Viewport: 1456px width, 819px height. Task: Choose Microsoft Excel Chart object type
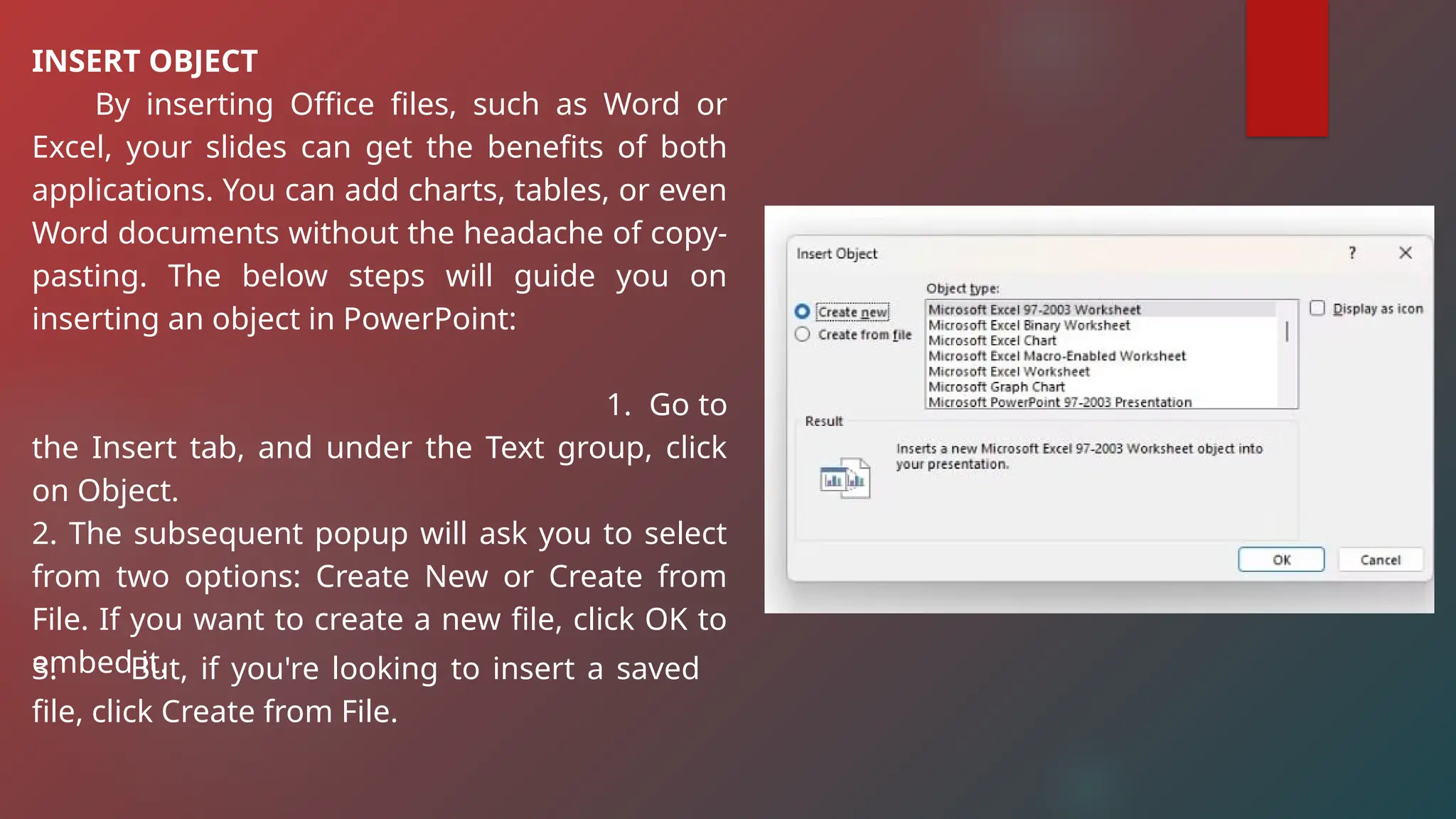pyautogui.click(x=1101, y=341)
